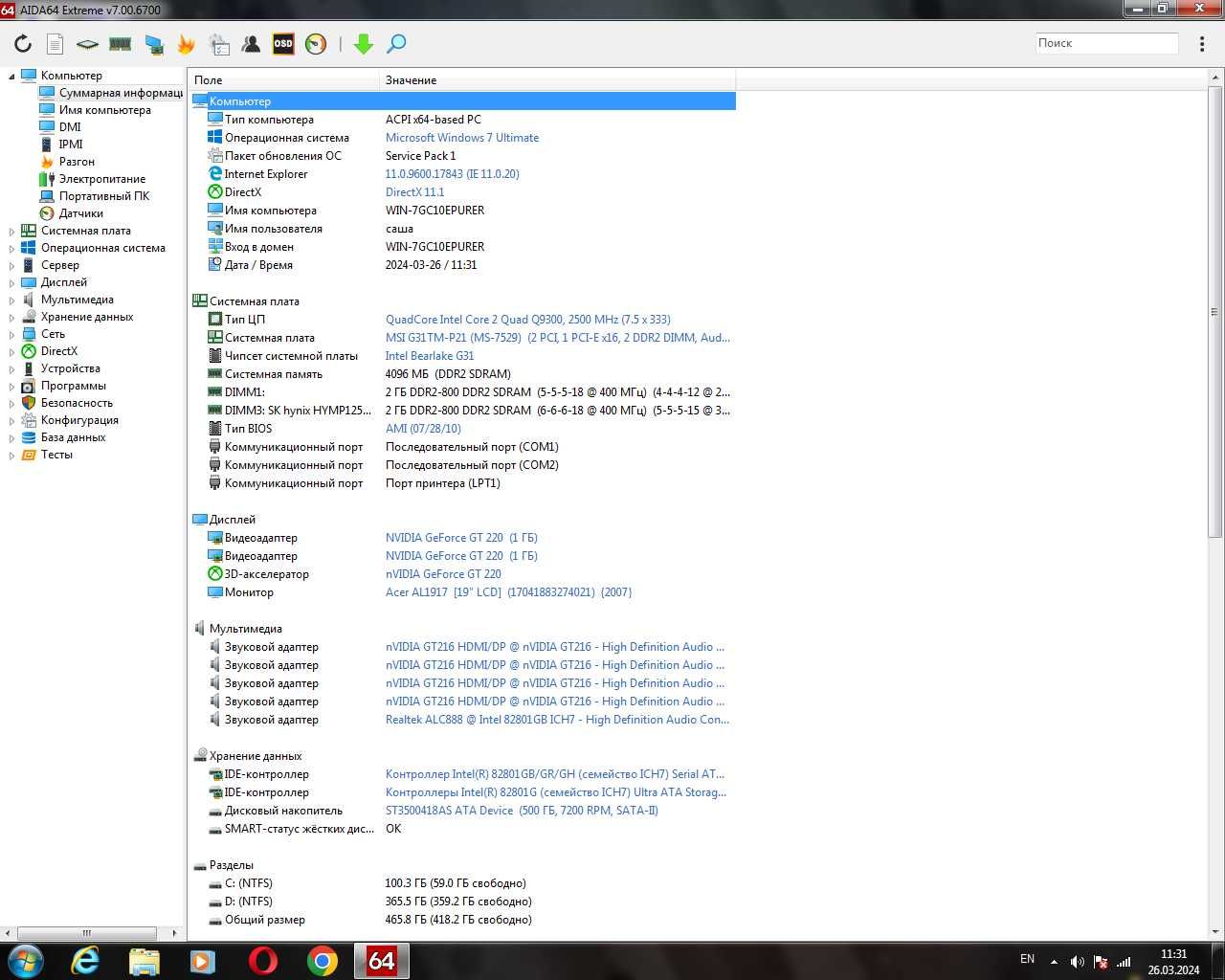Viewport: 1225px width, 980px height.
Task: Click the sidebar horizontal scrollbar
Action: tap(87, 933)
